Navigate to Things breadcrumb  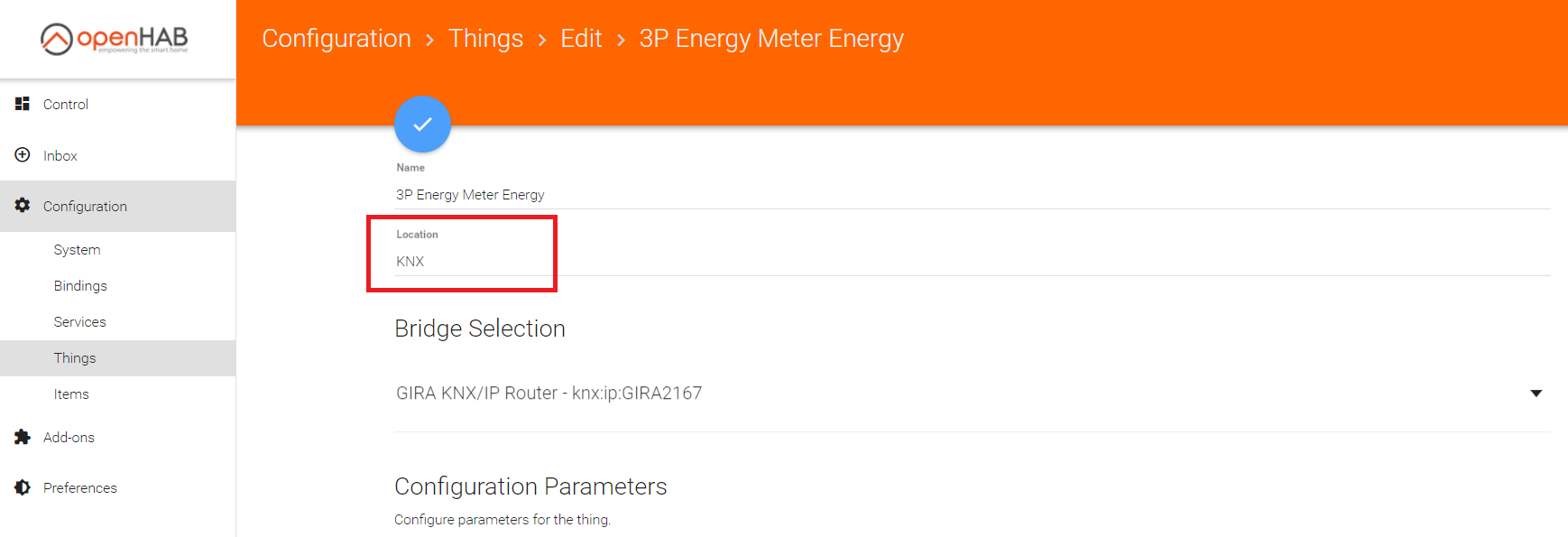[x=485, y=39]
